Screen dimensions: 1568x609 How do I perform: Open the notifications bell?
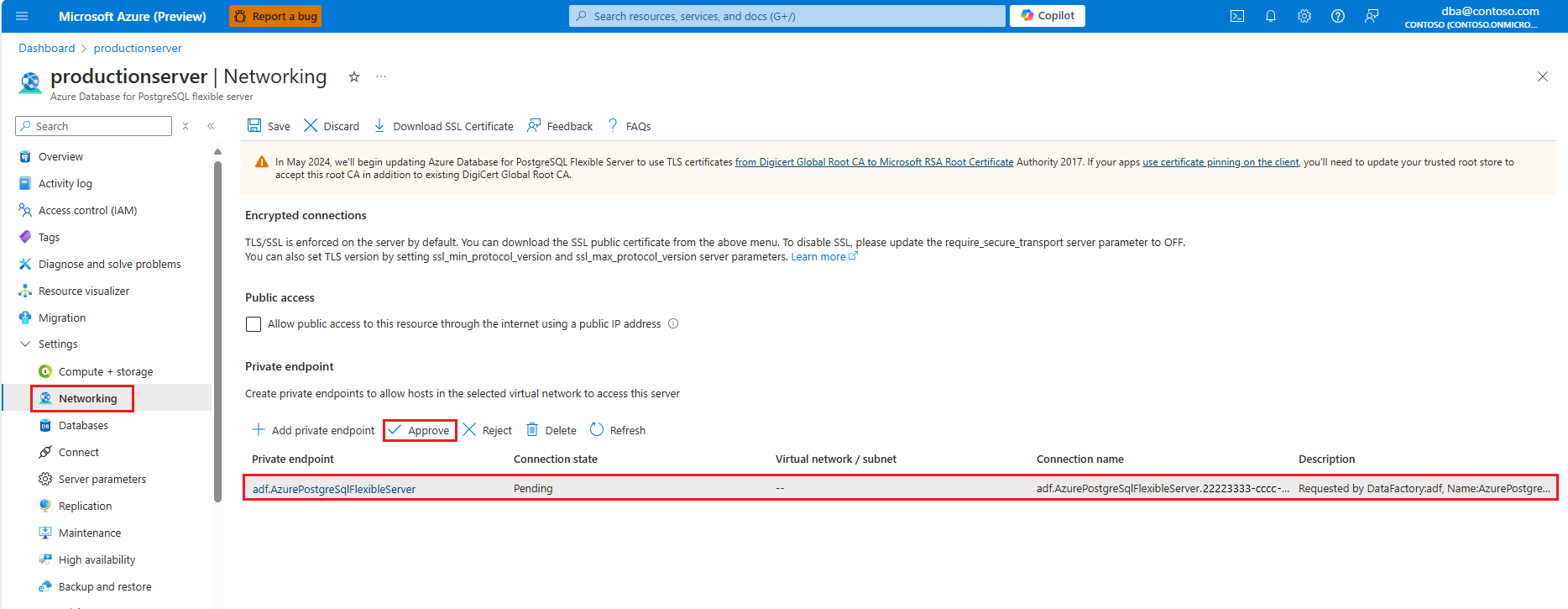click(x=1271, y=16)
